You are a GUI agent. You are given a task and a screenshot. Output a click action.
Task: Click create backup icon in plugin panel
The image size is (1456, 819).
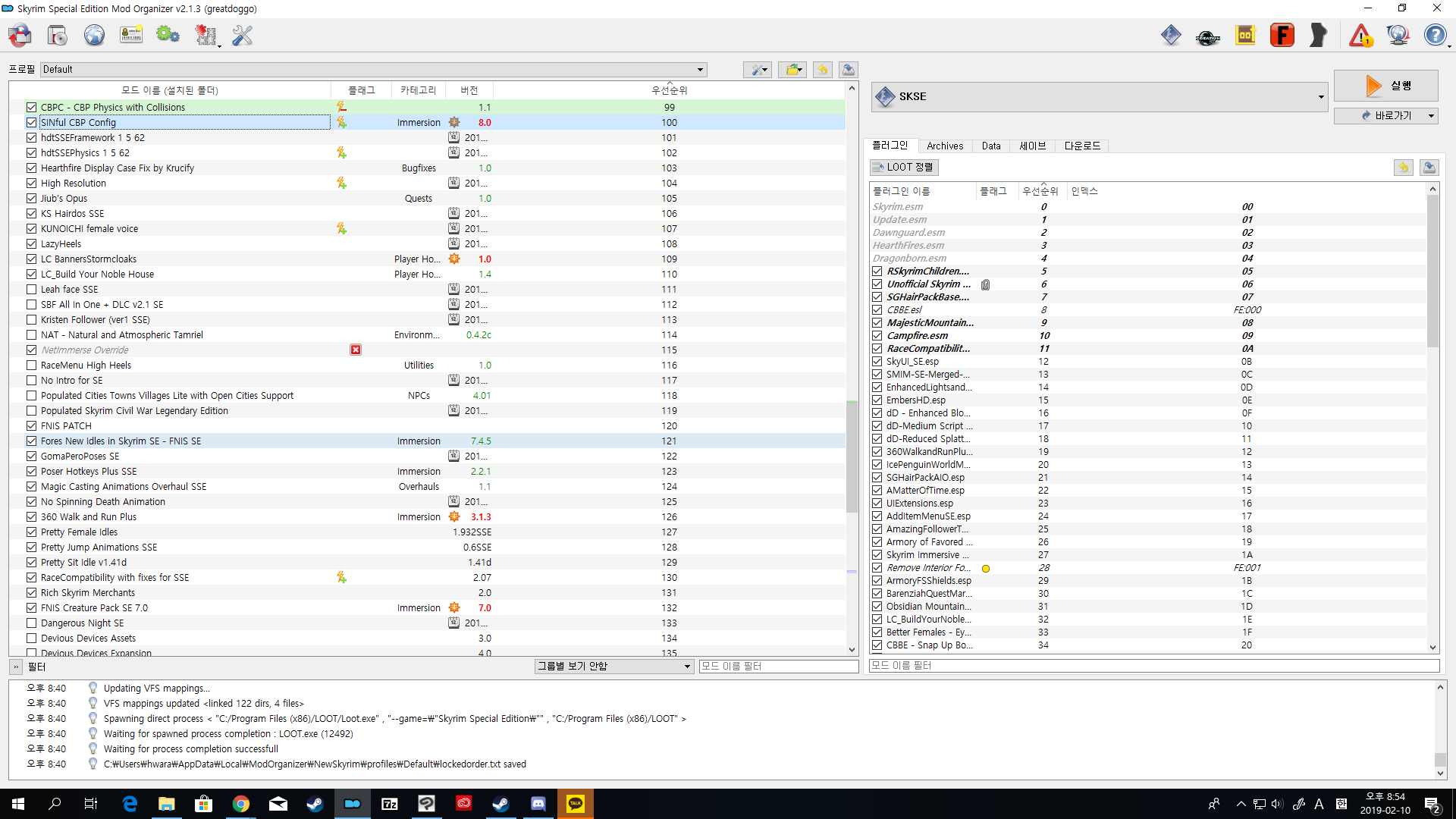pyautogui.click(x=1429, y=167)
